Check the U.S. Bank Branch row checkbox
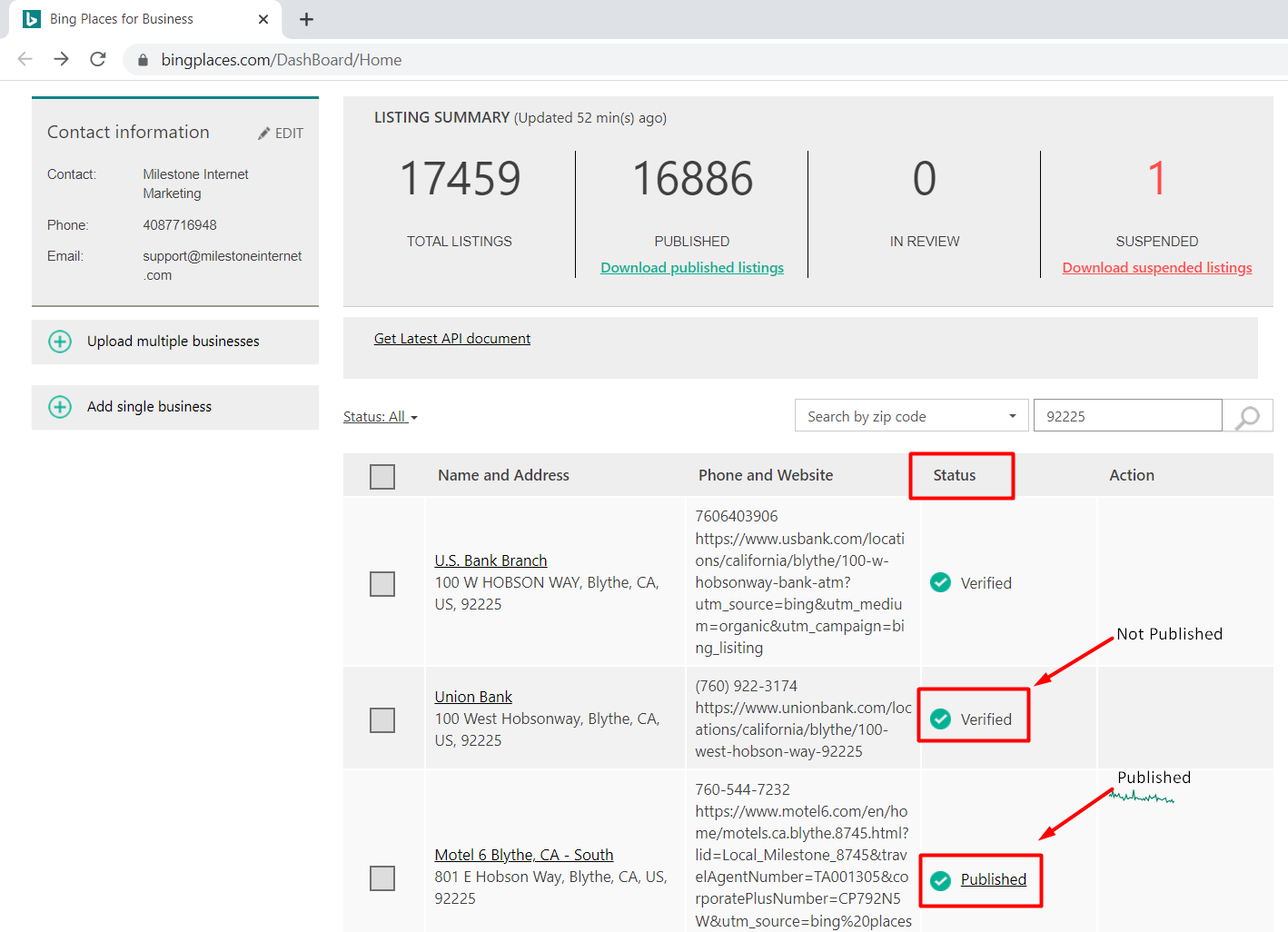Viewport: 1288px width, 932px height. point(382,584)
